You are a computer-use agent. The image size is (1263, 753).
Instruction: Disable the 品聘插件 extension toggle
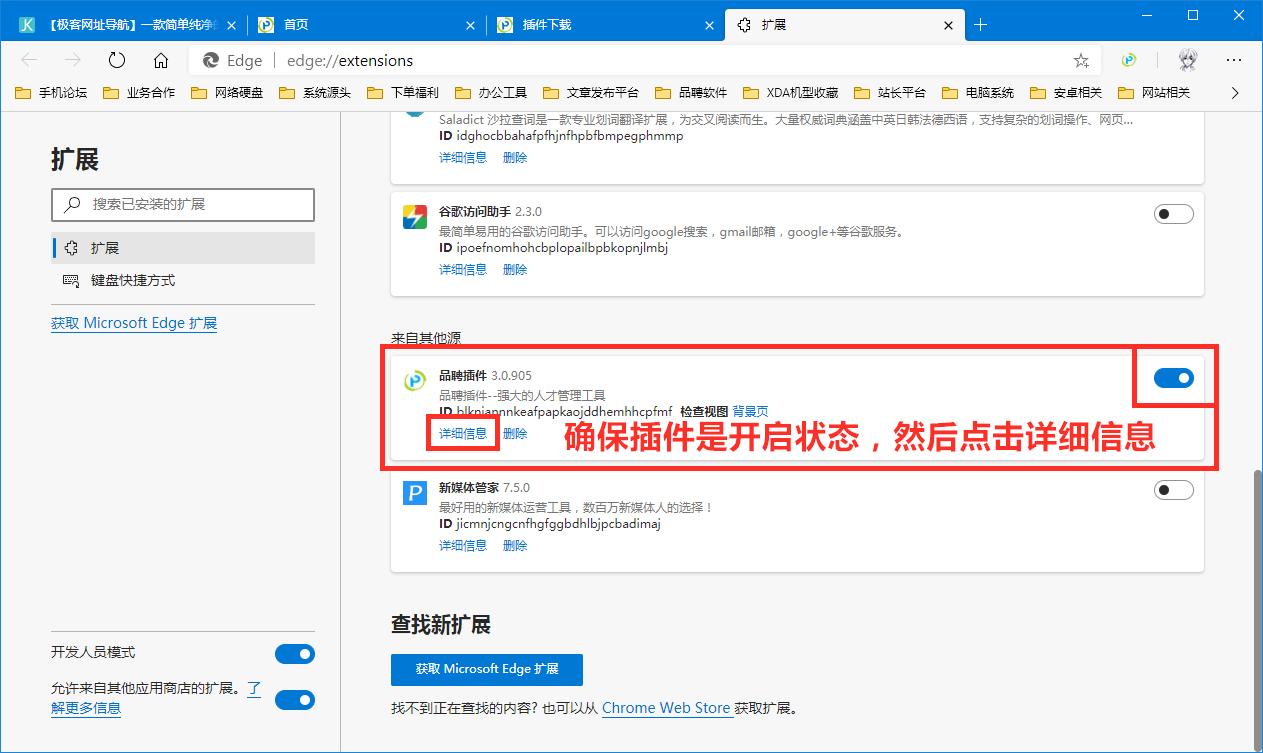(1173, 378)
